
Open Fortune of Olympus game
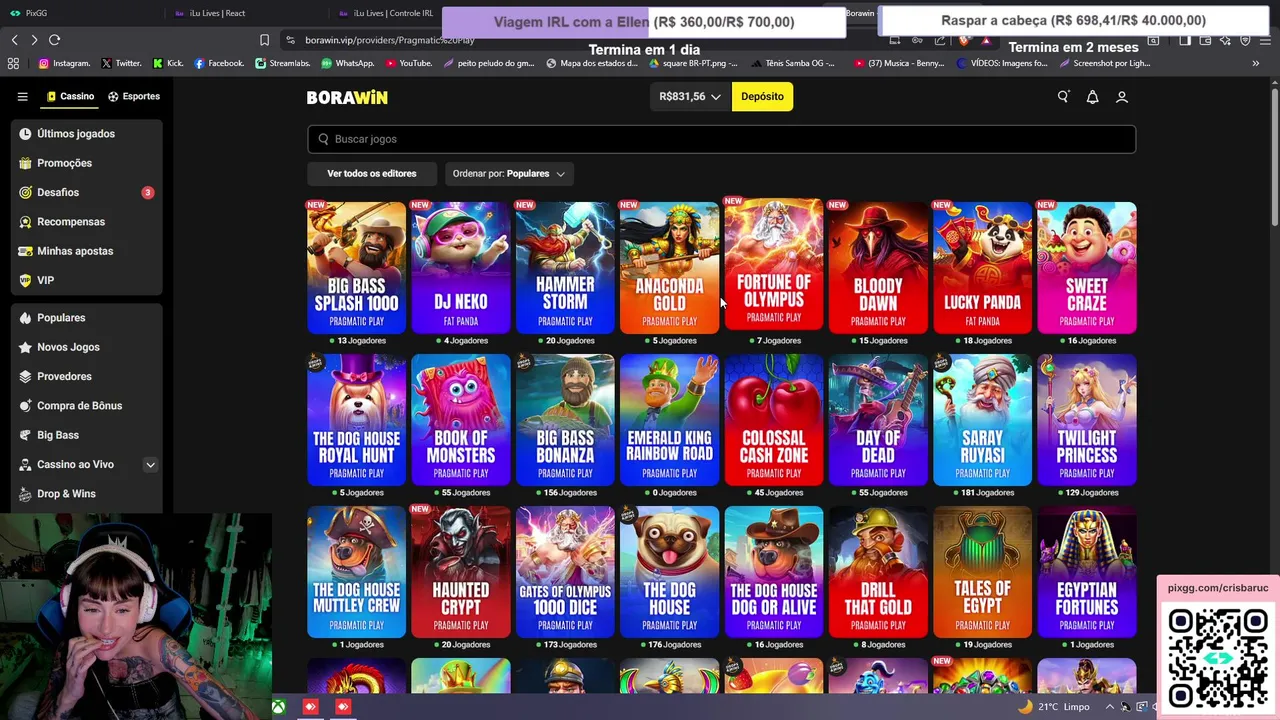[x=774, y=265]
